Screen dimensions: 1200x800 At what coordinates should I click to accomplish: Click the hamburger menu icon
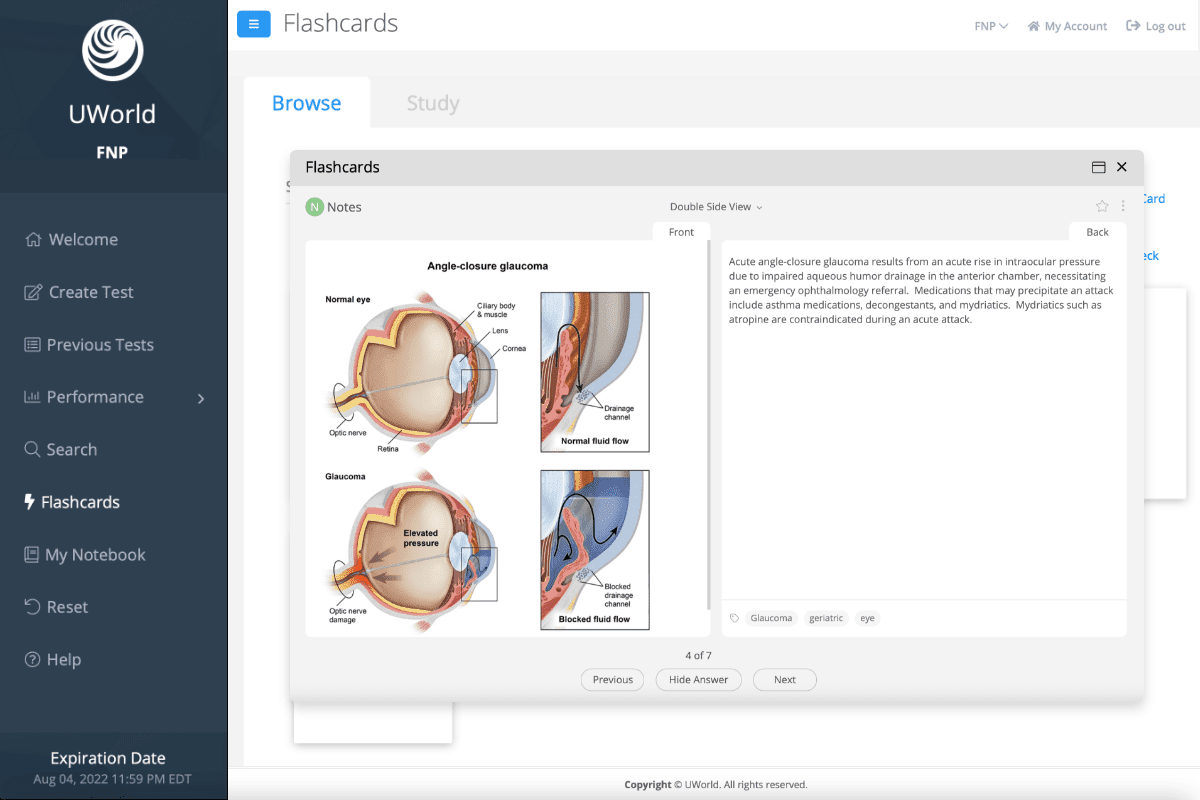tap(253, 24)
